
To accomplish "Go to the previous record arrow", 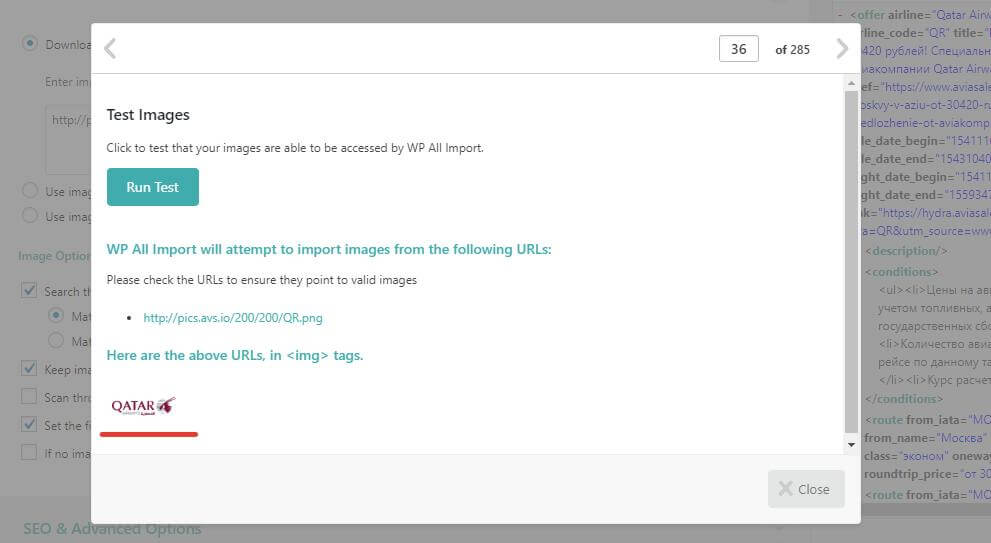I will click(x=110, y=48).
